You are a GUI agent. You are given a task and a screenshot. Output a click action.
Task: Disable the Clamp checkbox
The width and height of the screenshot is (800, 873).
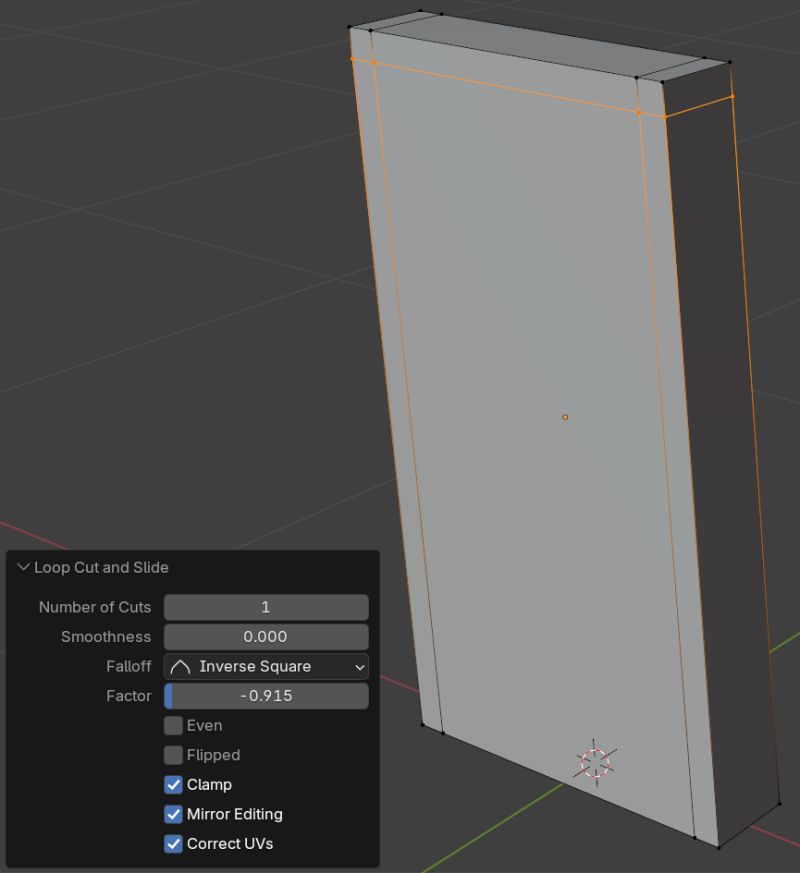174,784
